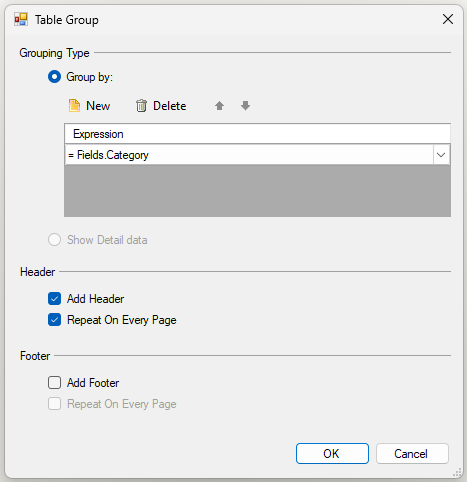Close the Table Group dialog
467x482 pixels.
click(448, 19)
